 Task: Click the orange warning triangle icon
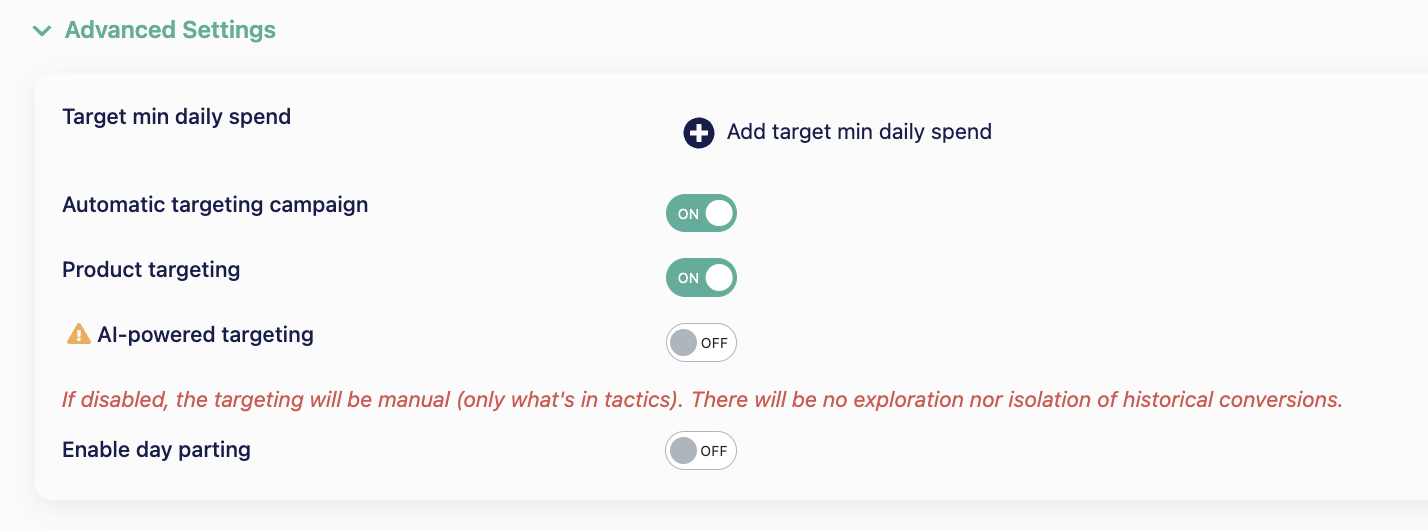point(78,335)
